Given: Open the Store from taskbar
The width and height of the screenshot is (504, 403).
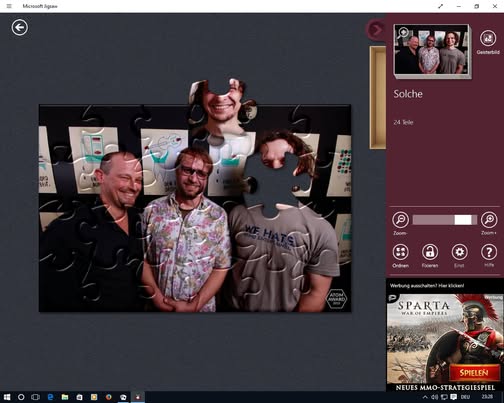Looking at the screenshot, I should point(79,397).
